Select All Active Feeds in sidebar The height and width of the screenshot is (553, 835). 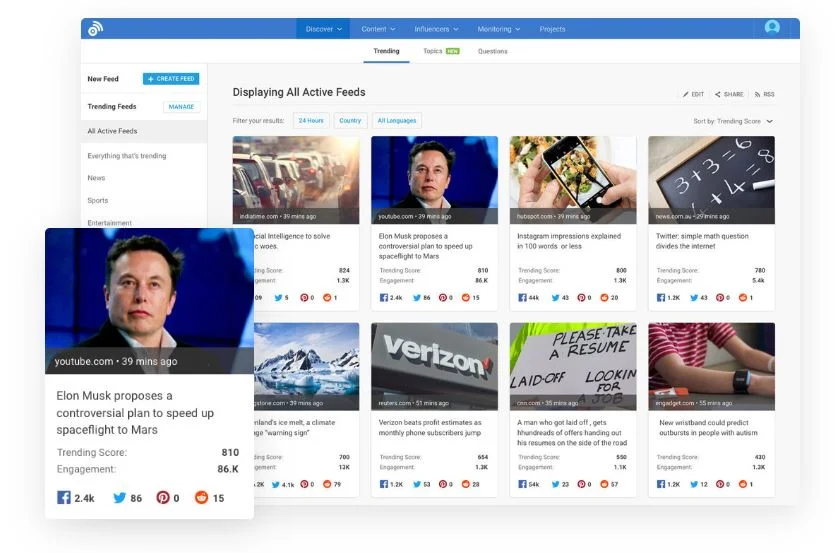tap(144, 131)
